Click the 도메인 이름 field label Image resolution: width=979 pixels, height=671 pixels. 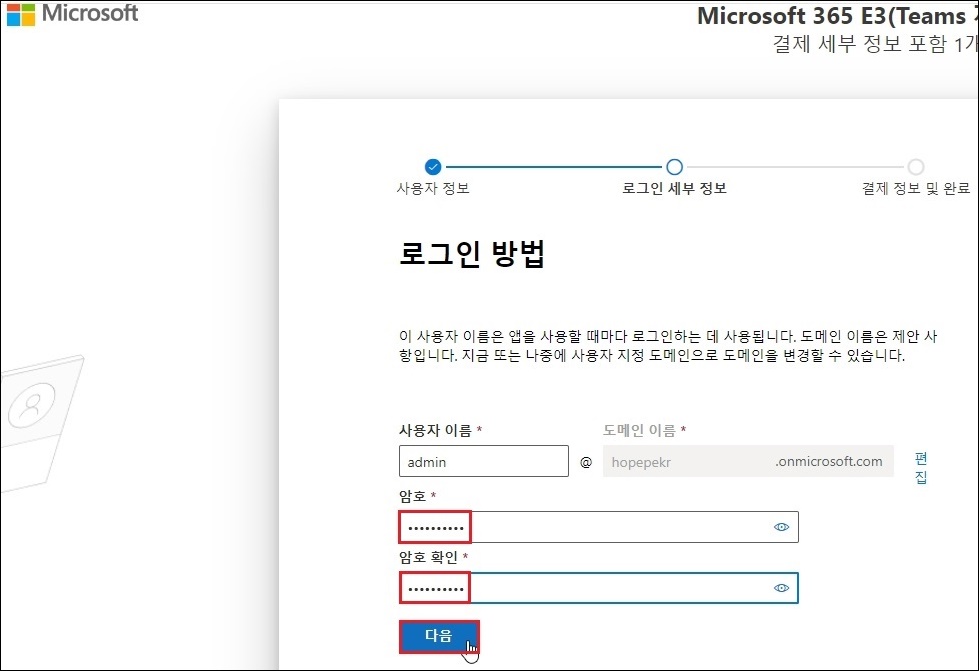[639, 430]
